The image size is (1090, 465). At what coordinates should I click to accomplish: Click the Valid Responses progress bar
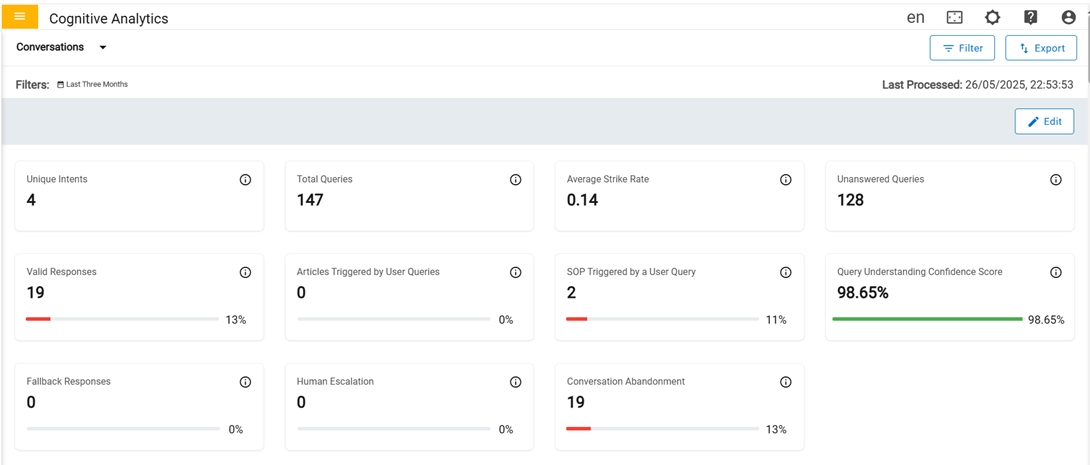pyautogui.click(x=122, y=319)
